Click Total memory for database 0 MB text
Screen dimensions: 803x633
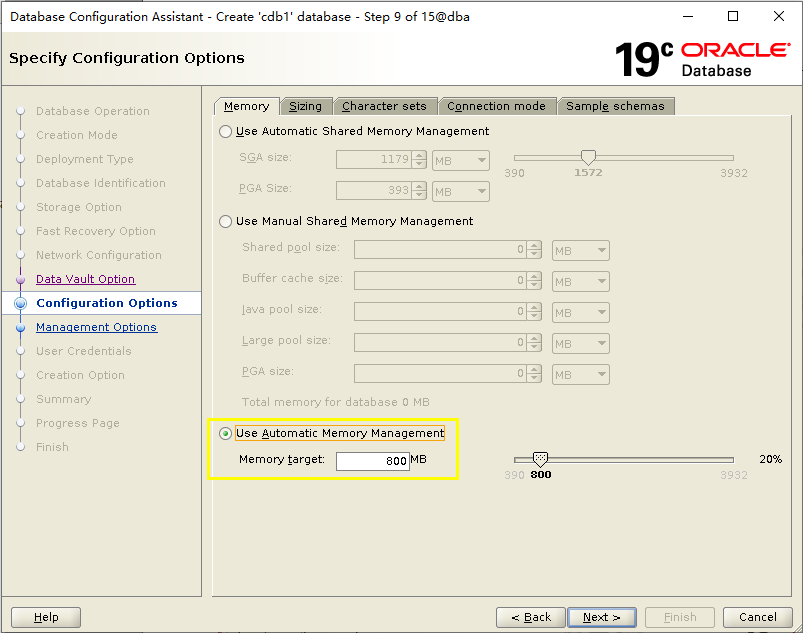335,402
